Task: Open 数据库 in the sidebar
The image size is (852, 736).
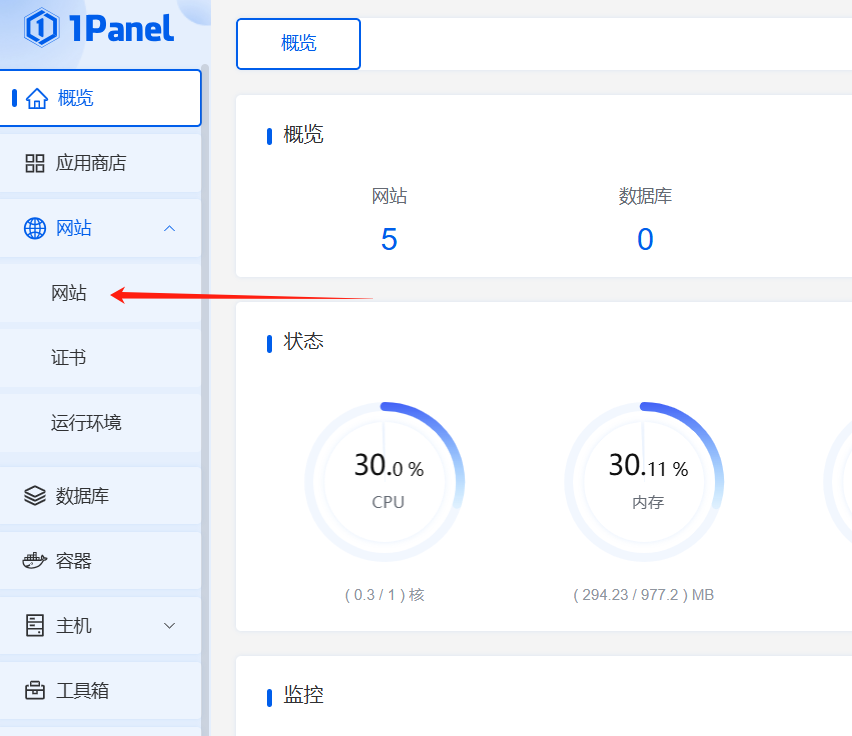Action: 101,495
